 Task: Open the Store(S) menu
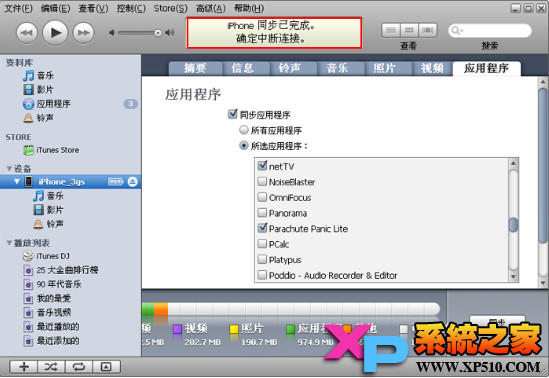pos(171,8)
